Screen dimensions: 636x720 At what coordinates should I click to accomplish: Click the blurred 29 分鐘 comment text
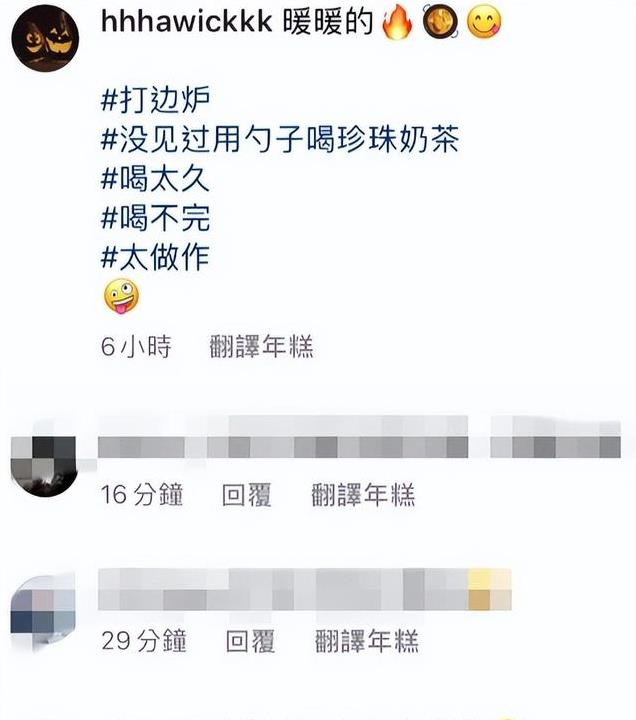(305, 590)
